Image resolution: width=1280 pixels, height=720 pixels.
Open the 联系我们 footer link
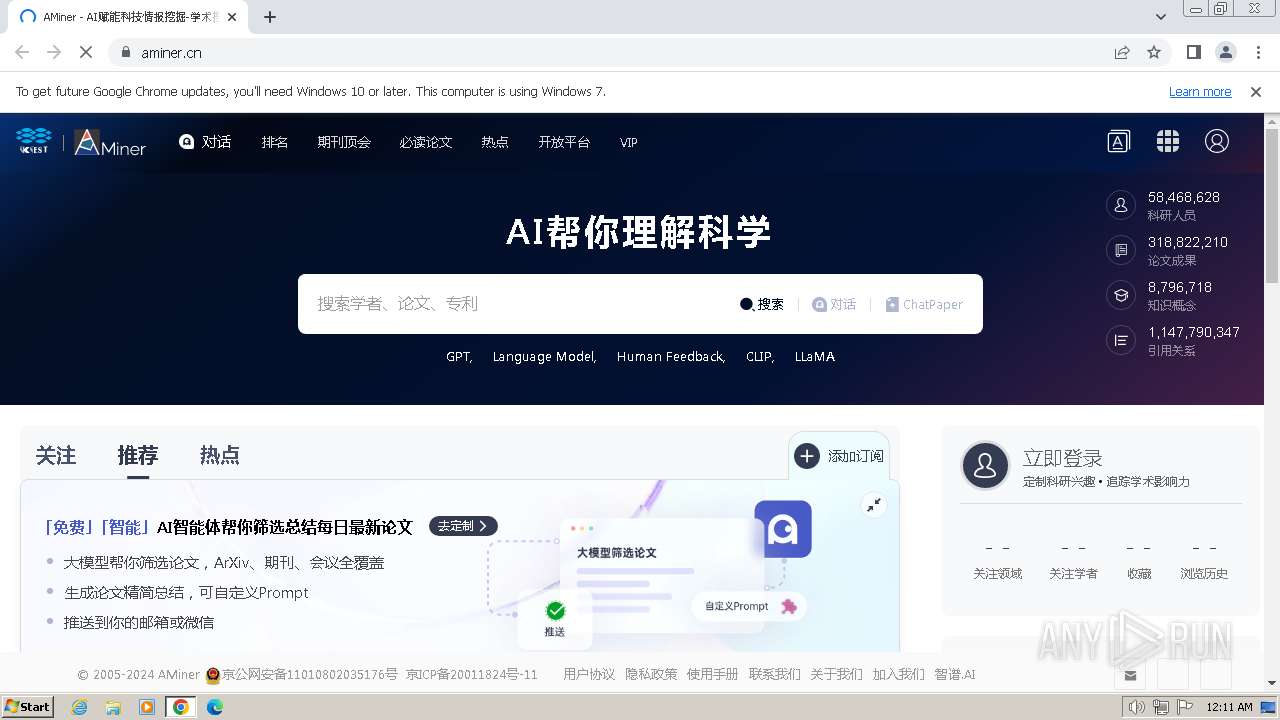[775, 674]
